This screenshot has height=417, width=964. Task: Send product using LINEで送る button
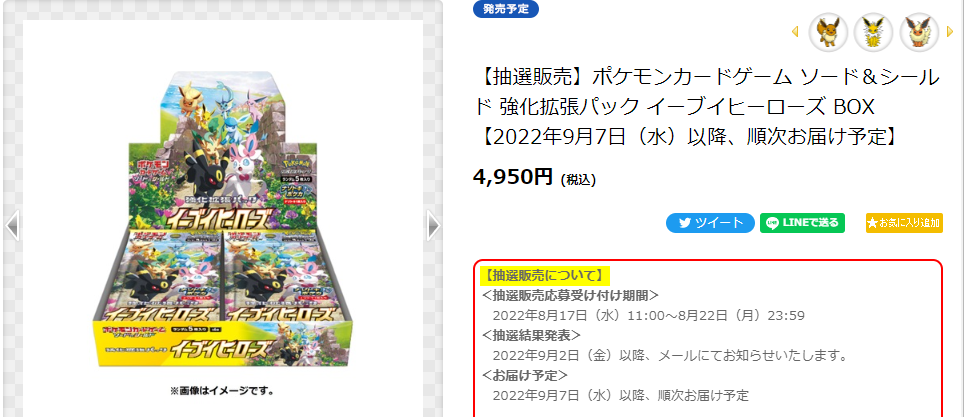click(802, 223)
